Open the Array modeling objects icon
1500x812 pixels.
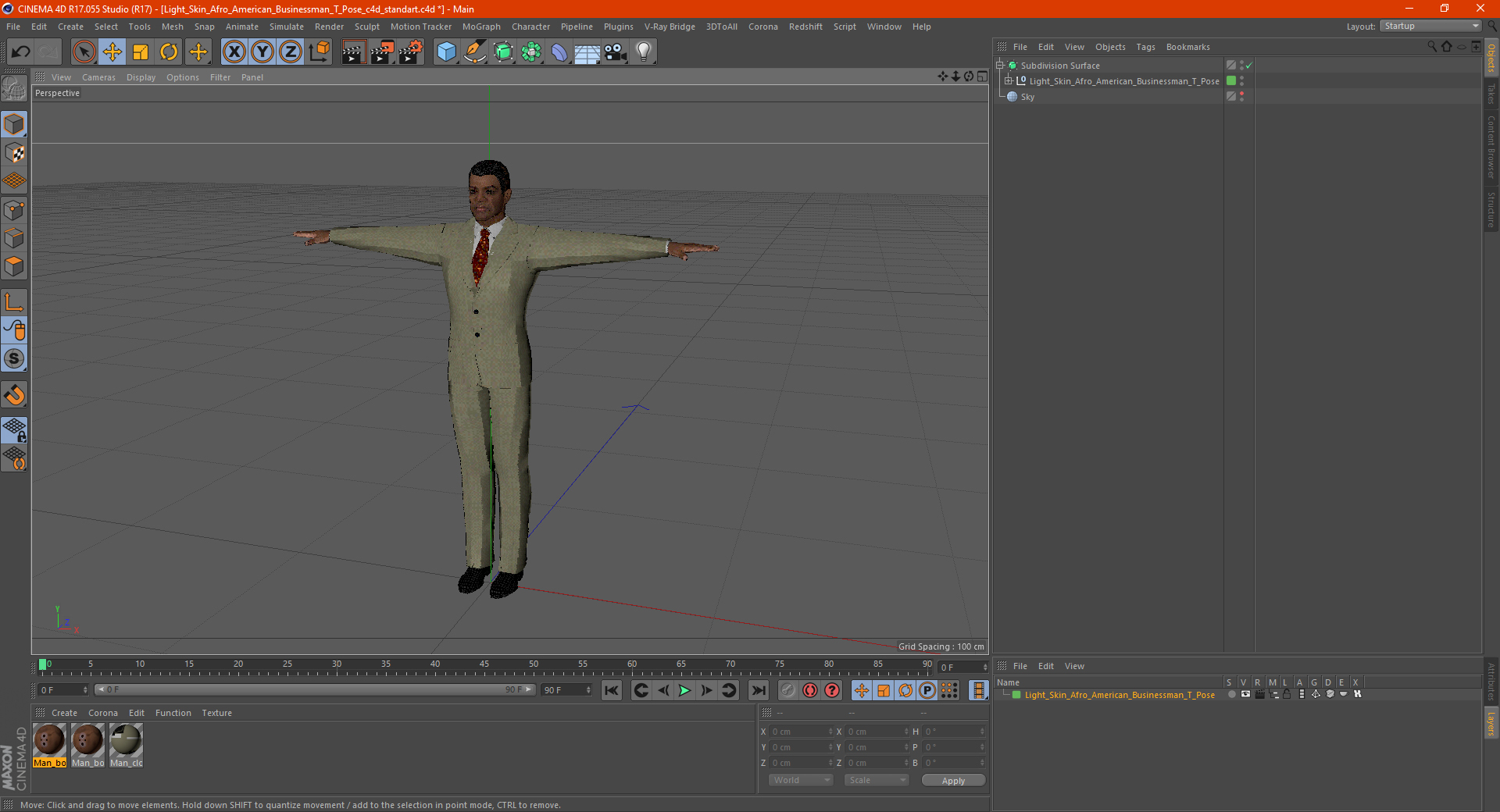[531, 52]
